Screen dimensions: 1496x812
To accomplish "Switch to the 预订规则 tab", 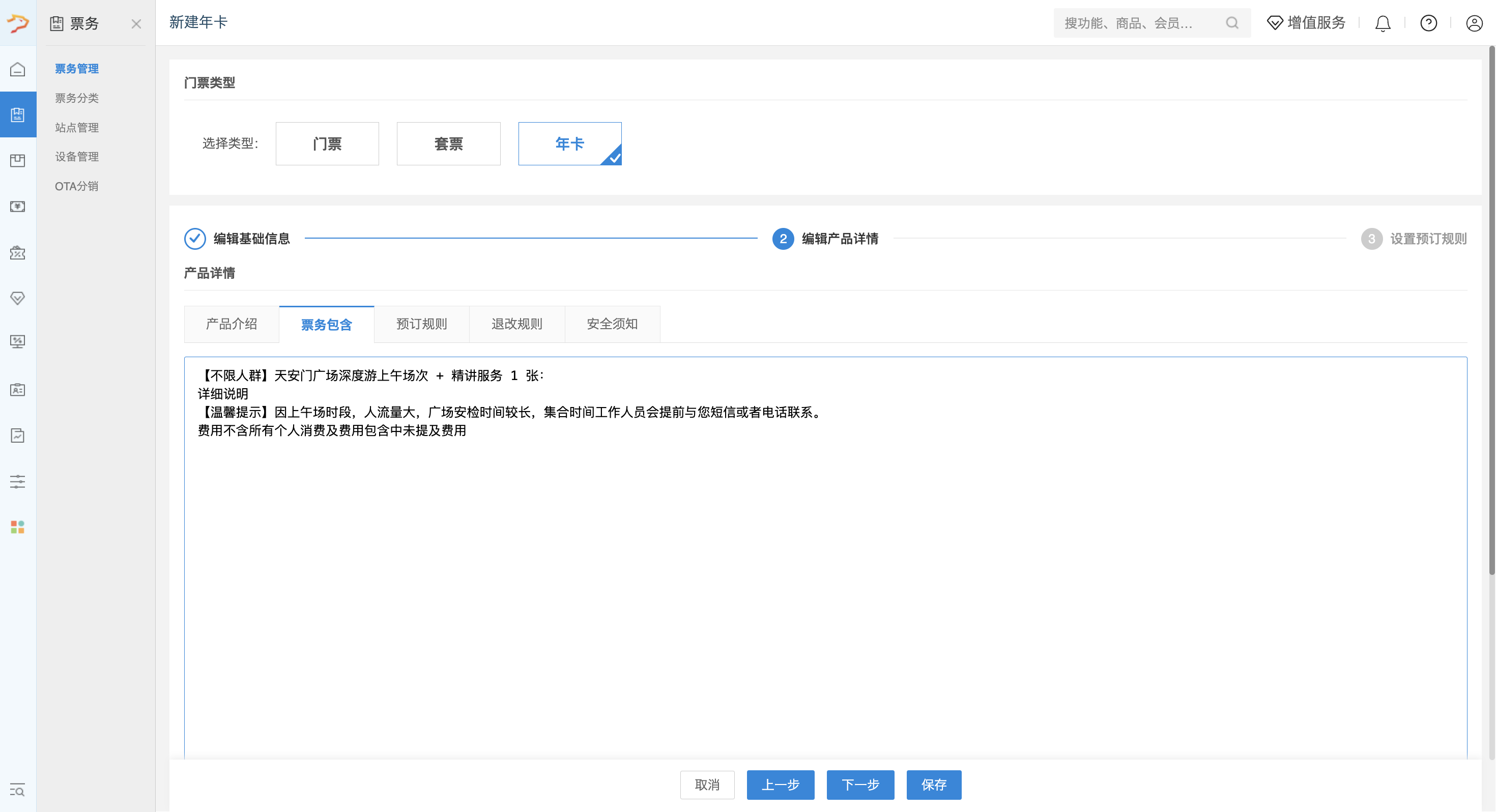I will point(422,324).
